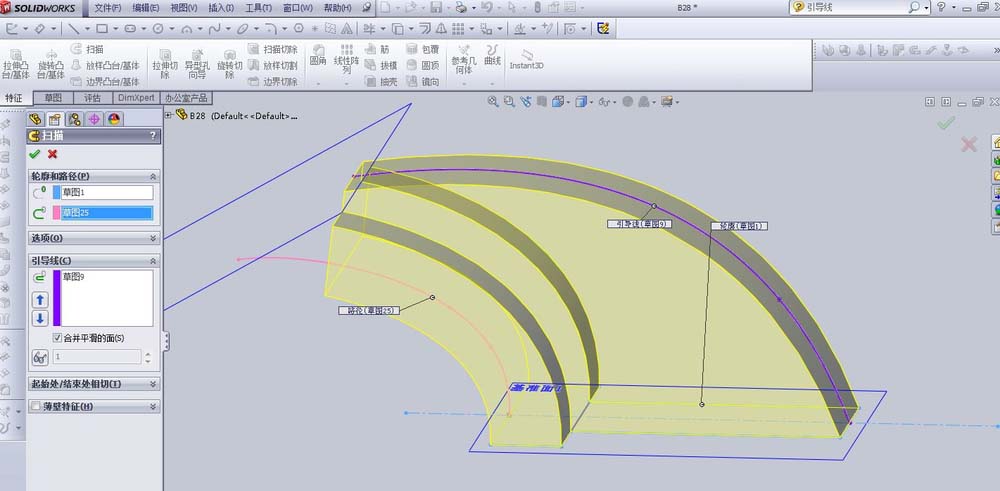Click the 扫描 sweep feature button

[x=87, y=49]
